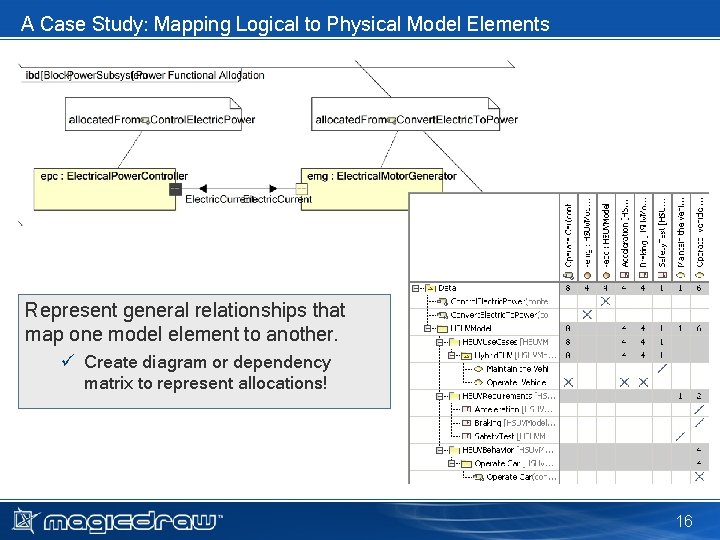This screenshot has height=540, width=720.
Task: Click the magicdraw wordmark in footer
Action: tap(132, 522)
